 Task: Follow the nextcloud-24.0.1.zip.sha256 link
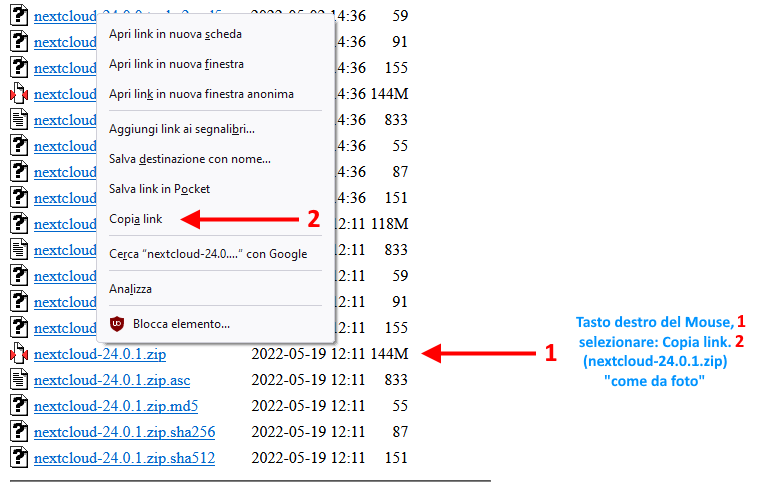[124, 432]
